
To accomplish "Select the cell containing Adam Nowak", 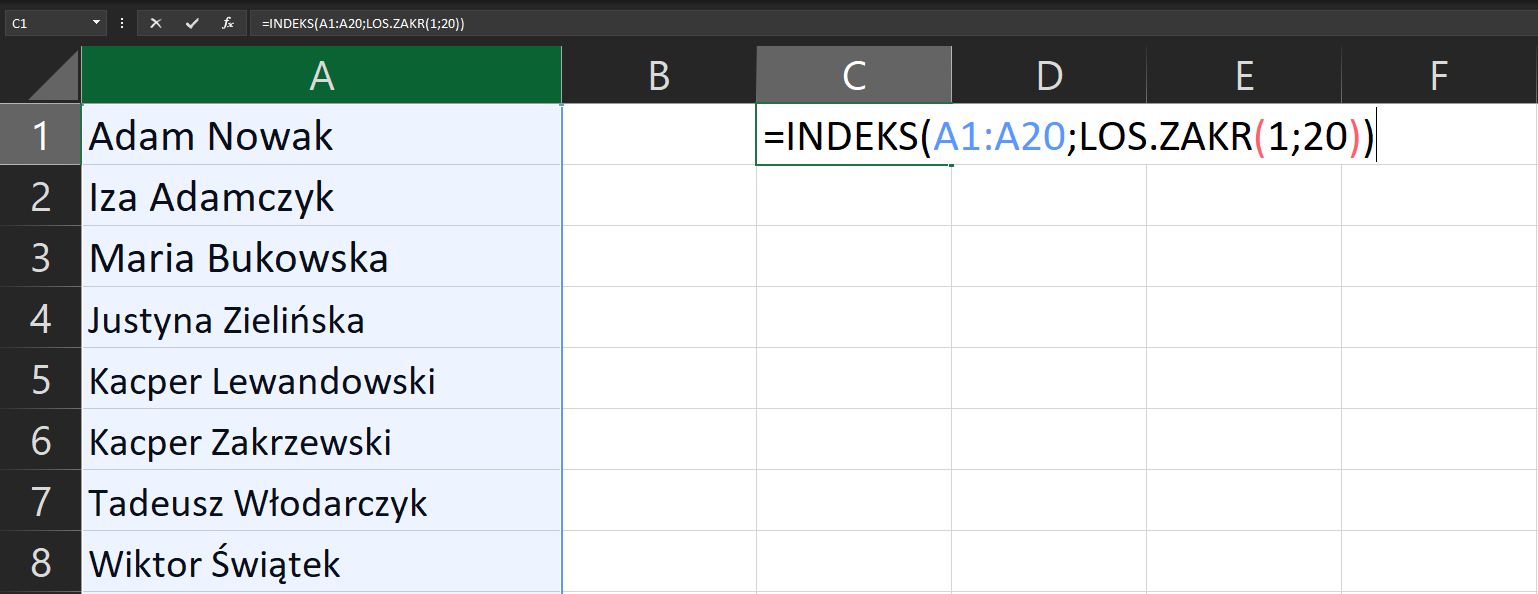I will pyautogui.click(x=320, y=135).
